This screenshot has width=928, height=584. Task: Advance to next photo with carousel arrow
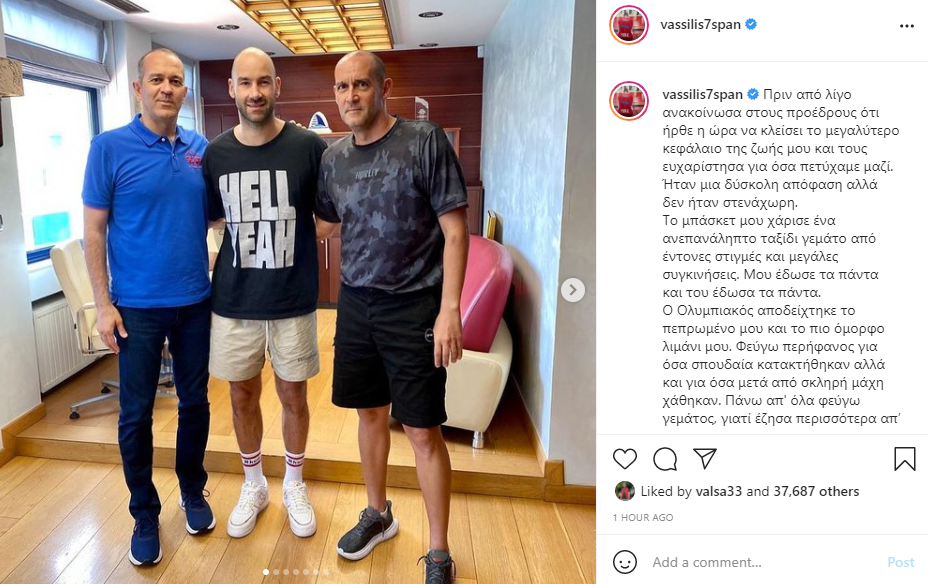(573, 290)
